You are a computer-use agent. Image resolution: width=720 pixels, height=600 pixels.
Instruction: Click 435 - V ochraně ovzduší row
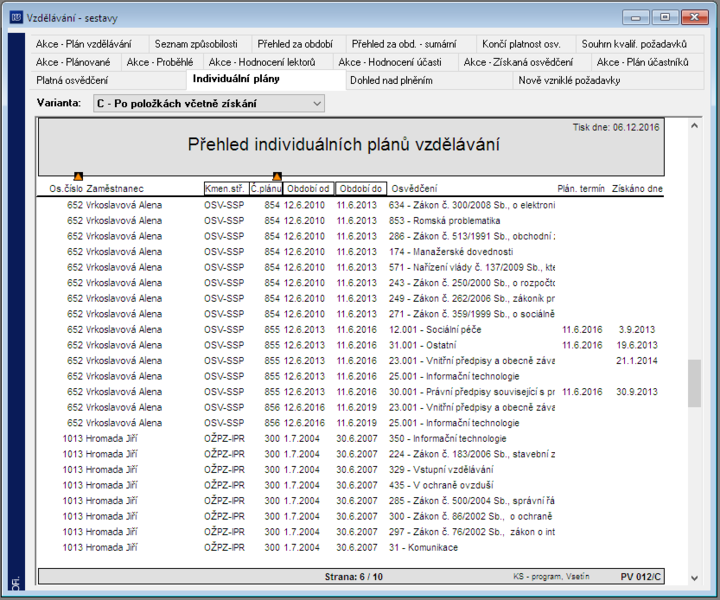coord(350,485)
